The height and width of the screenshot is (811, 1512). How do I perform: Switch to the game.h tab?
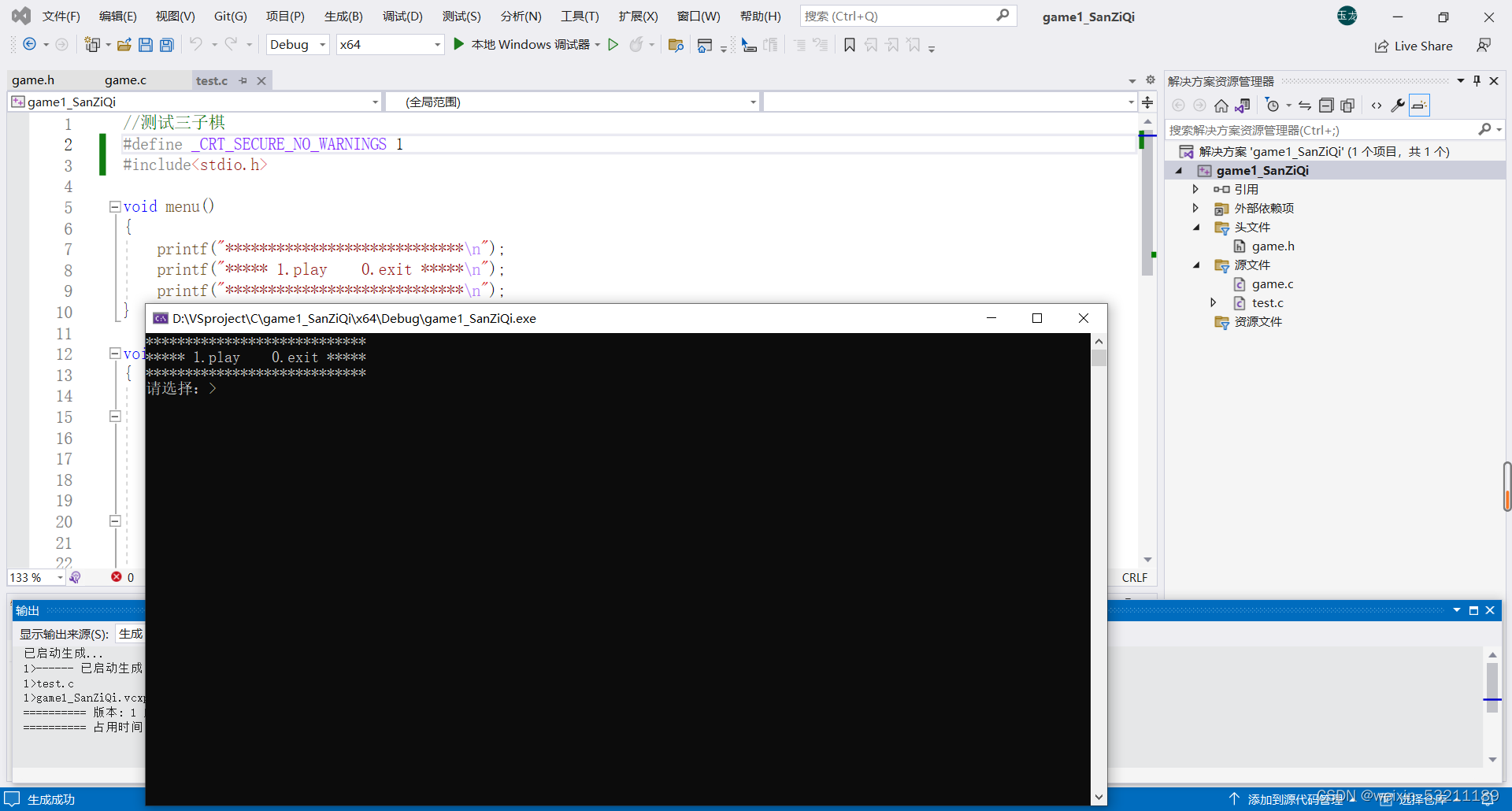(x=33, y=80)
